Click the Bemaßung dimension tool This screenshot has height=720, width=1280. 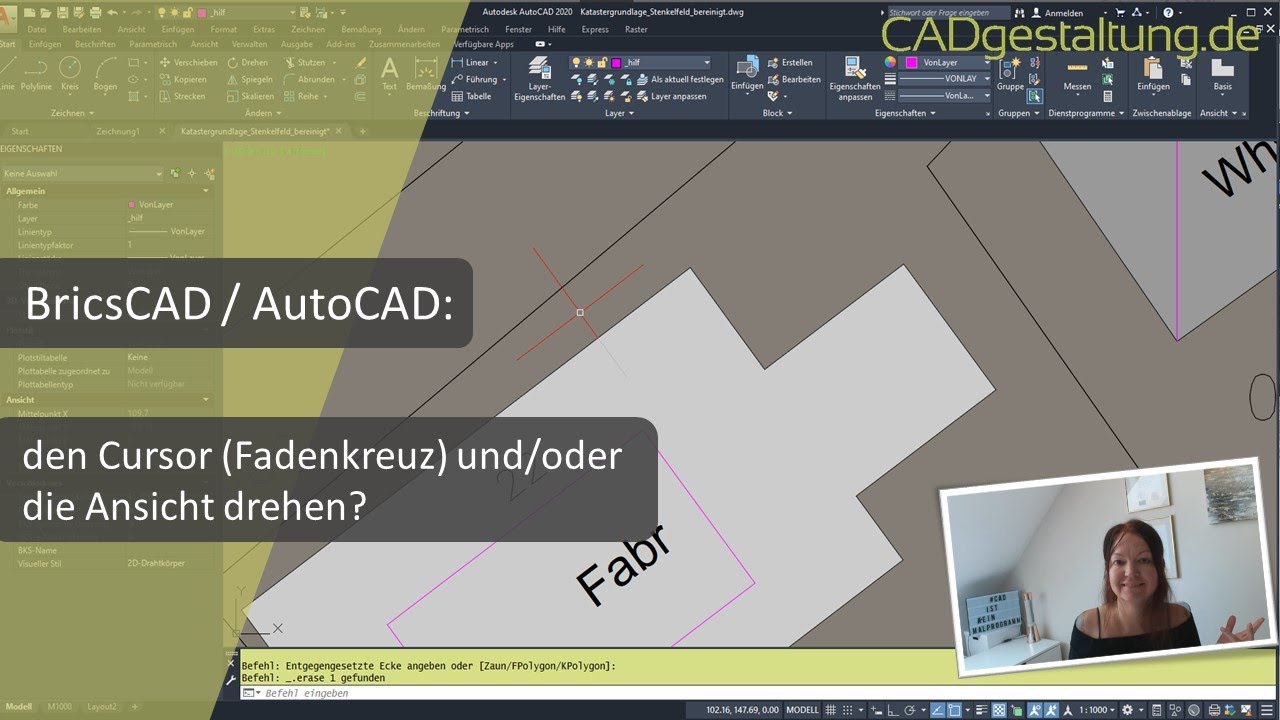[x=426, y=74]
